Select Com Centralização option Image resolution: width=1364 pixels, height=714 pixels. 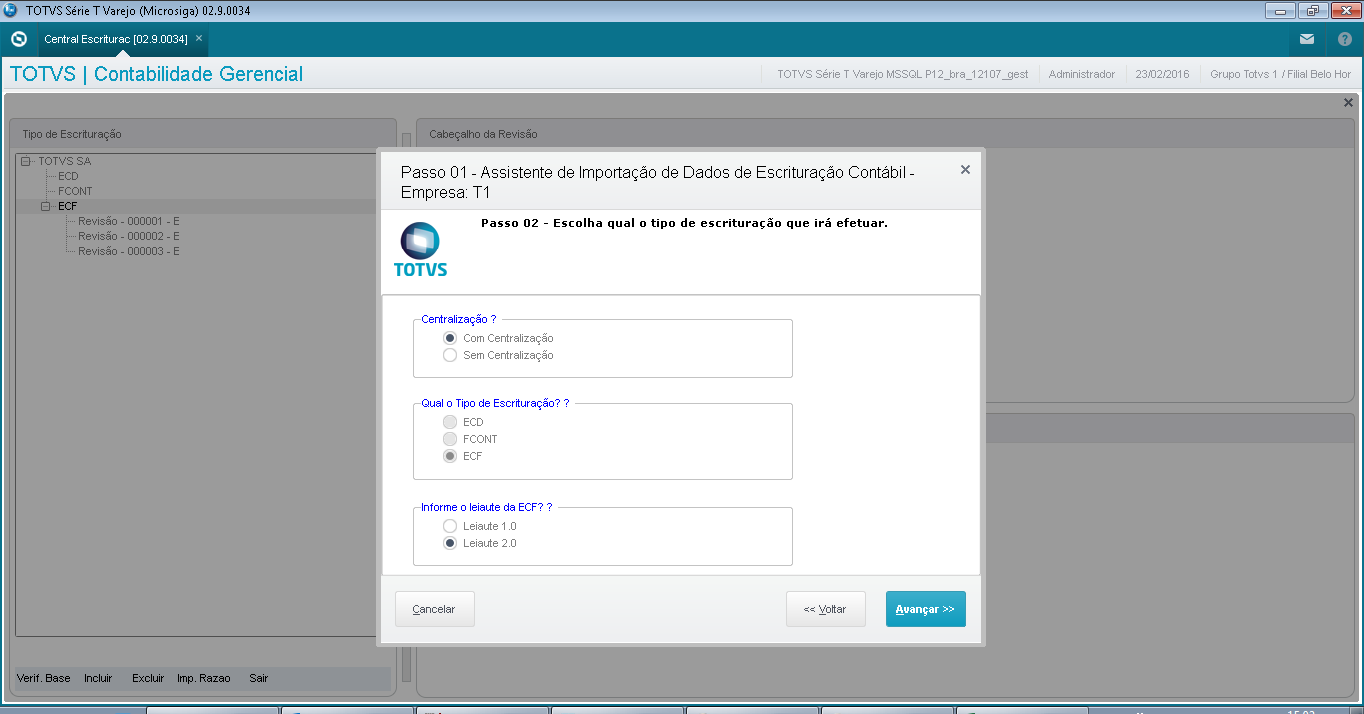click(x=450, y=338)
